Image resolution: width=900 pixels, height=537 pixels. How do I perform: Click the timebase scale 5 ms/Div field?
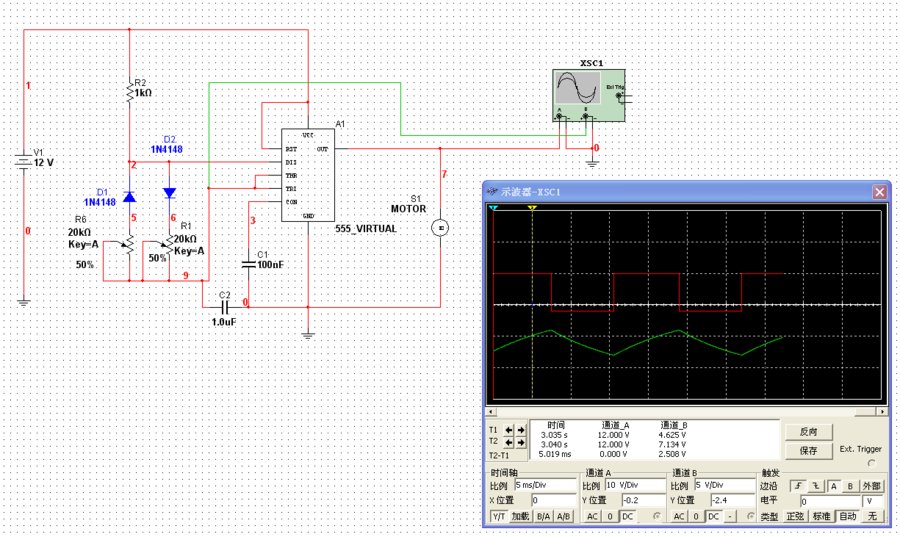tap(545, 485)
